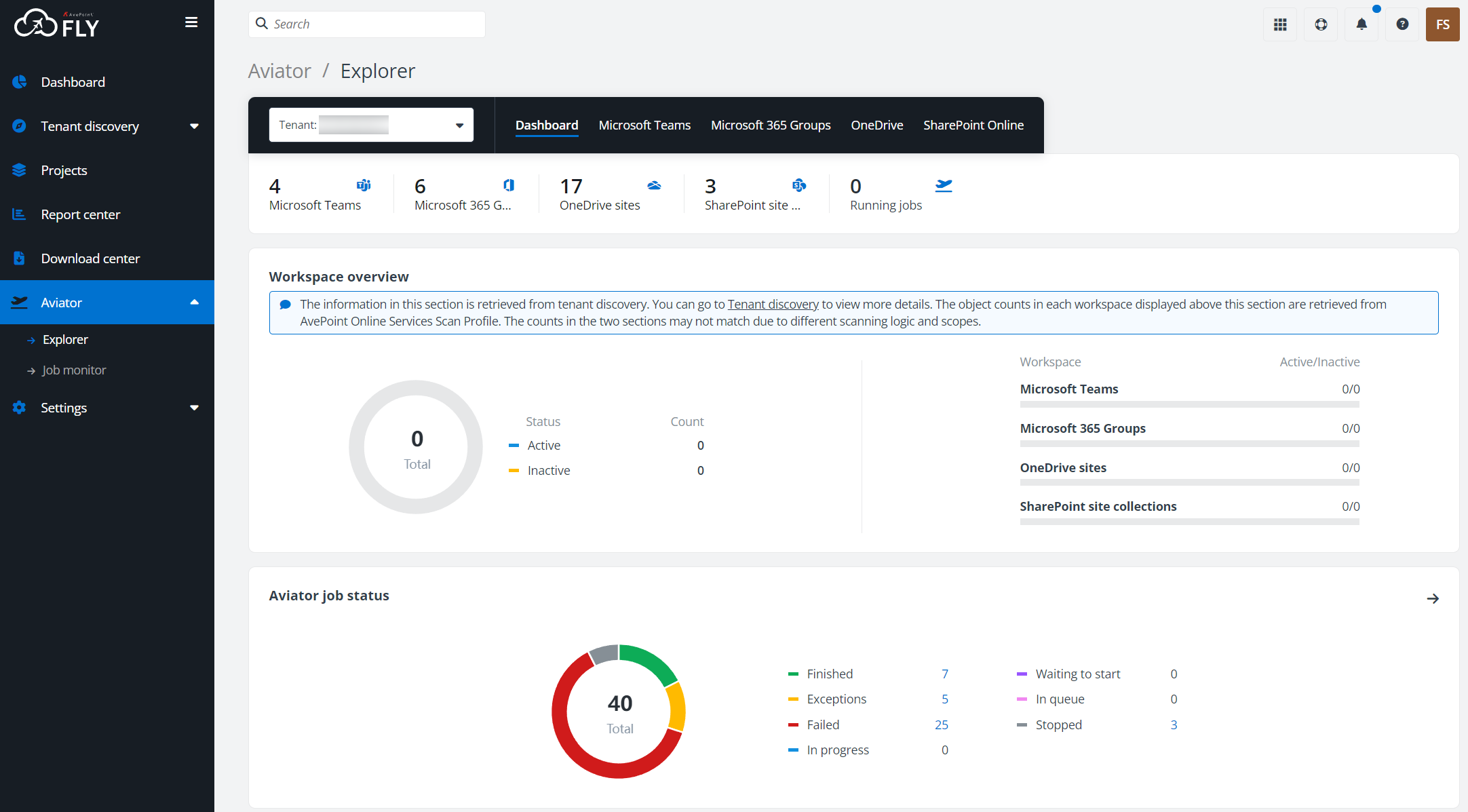Open the app launcher grid icon

coord(1280,24)
